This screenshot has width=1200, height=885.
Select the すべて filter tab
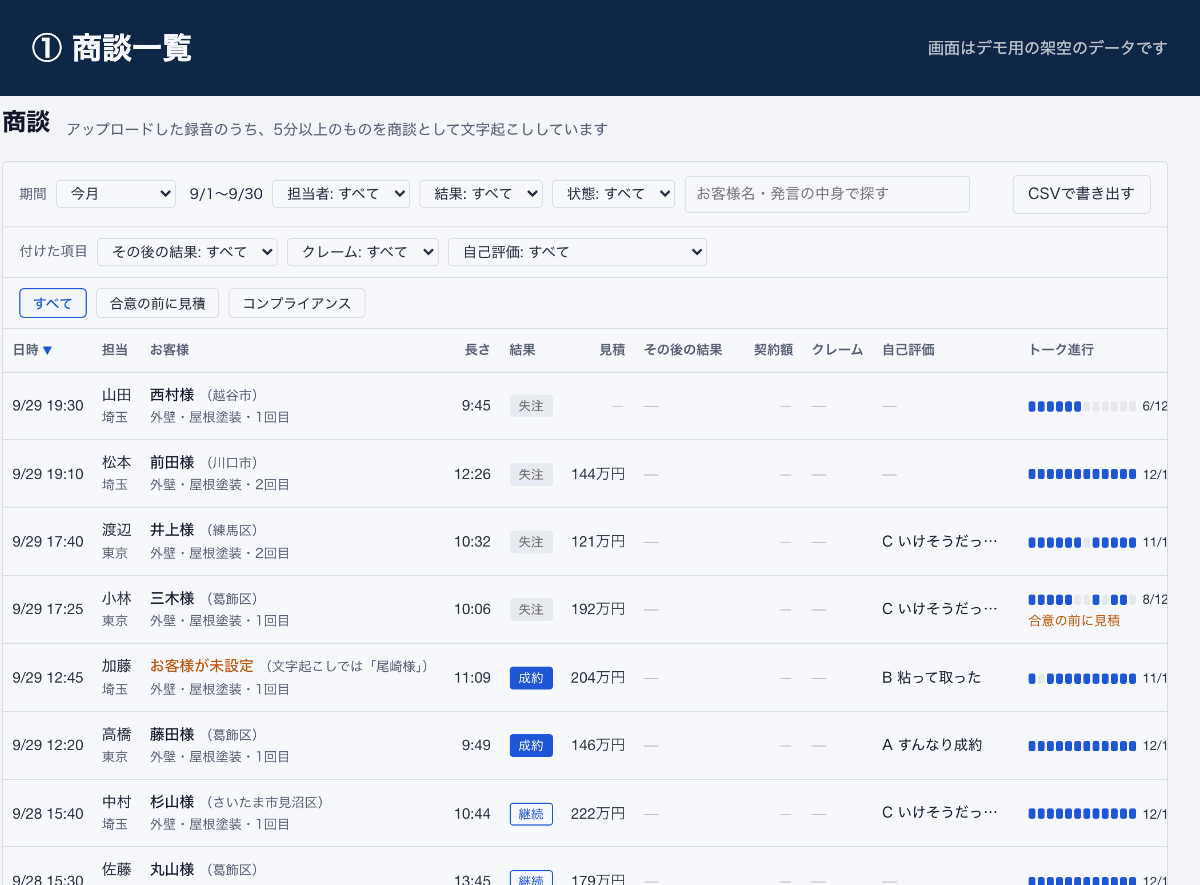tap(53, 303)
